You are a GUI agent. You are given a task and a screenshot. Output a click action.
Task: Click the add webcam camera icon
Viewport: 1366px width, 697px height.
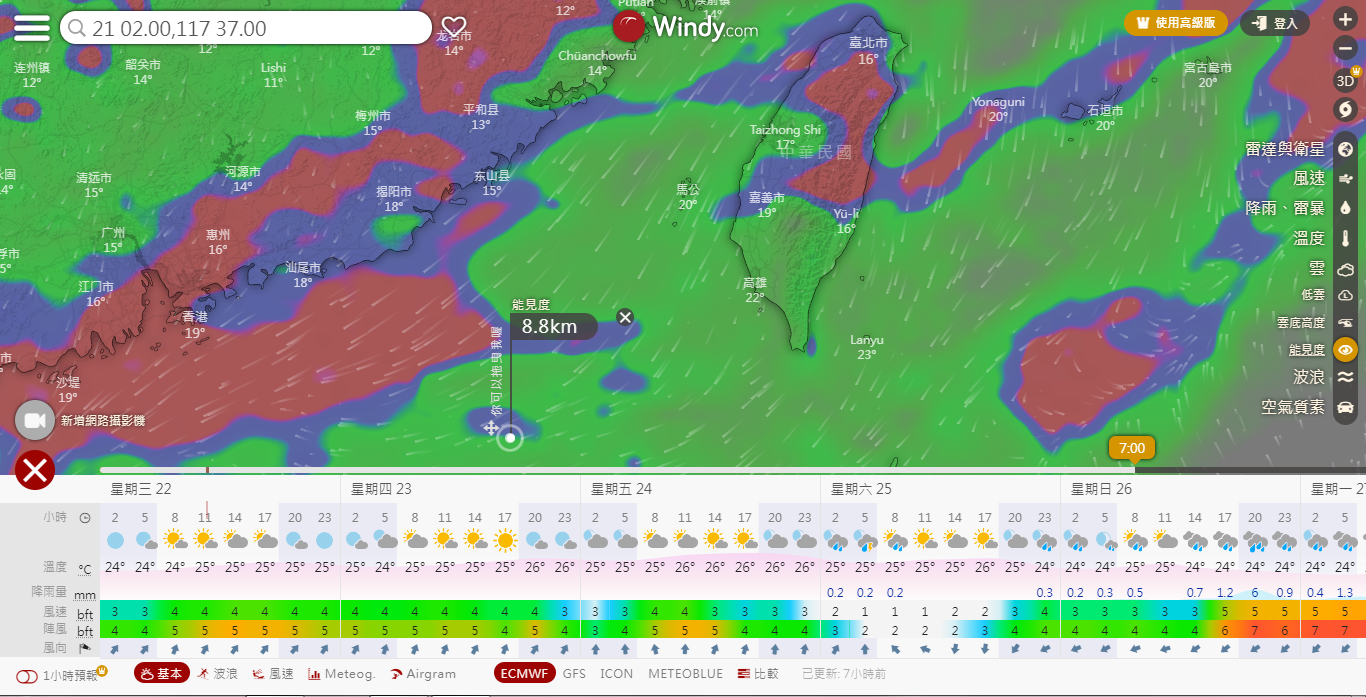pos(34,420)
